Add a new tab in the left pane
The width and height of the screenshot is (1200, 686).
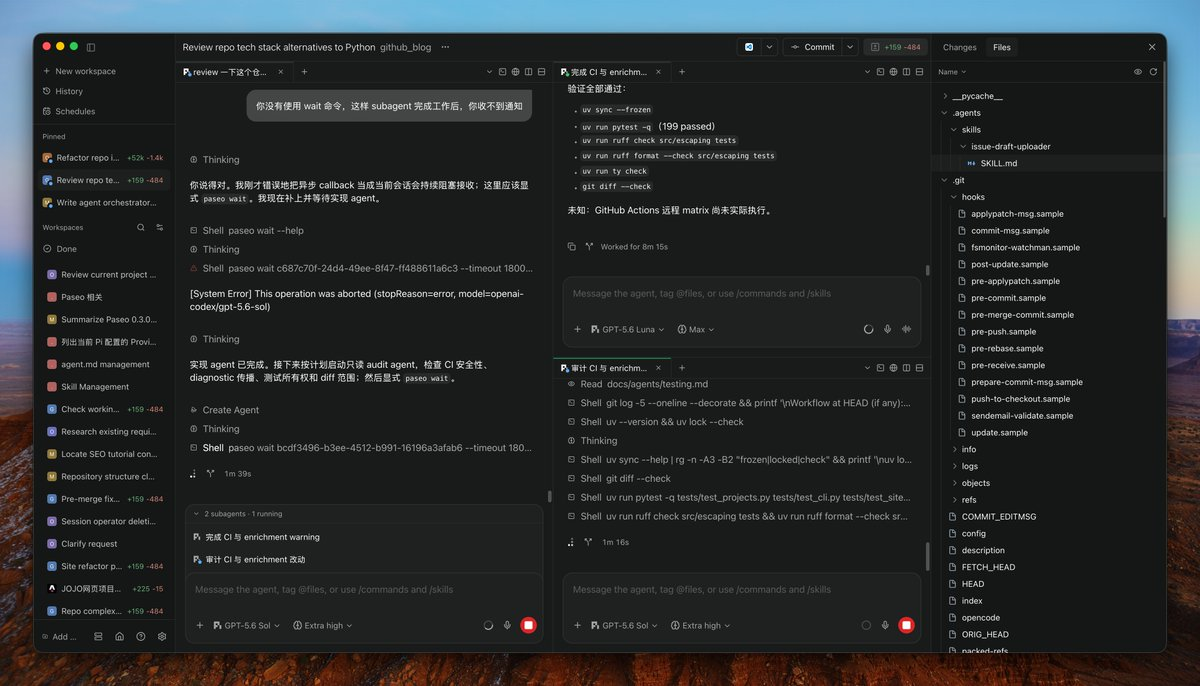[x=305, y=72]
